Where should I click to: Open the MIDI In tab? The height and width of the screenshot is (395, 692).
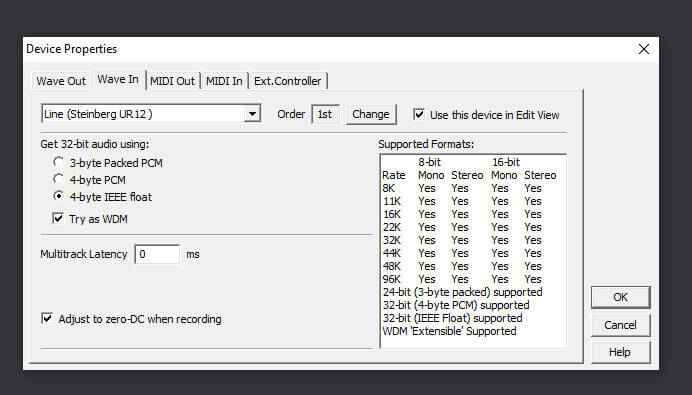224,81
